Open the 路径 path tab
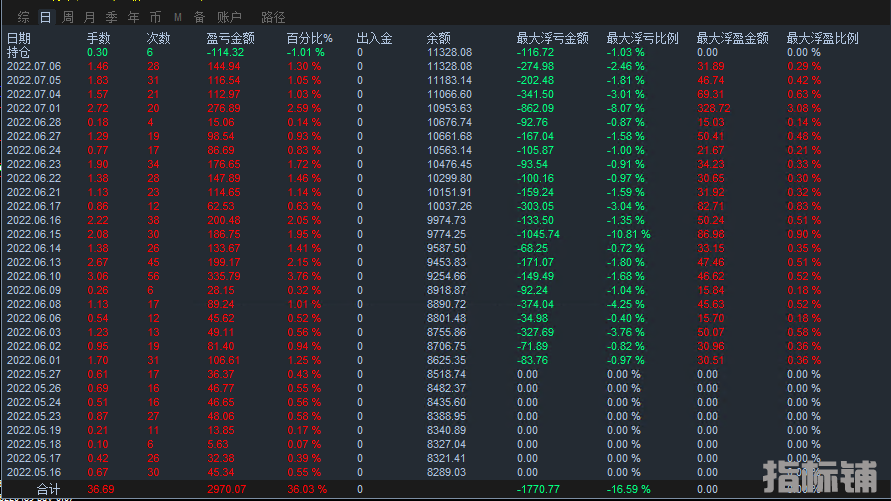The height and width of the screenshot is (501, 891). [x=273, y=17]
